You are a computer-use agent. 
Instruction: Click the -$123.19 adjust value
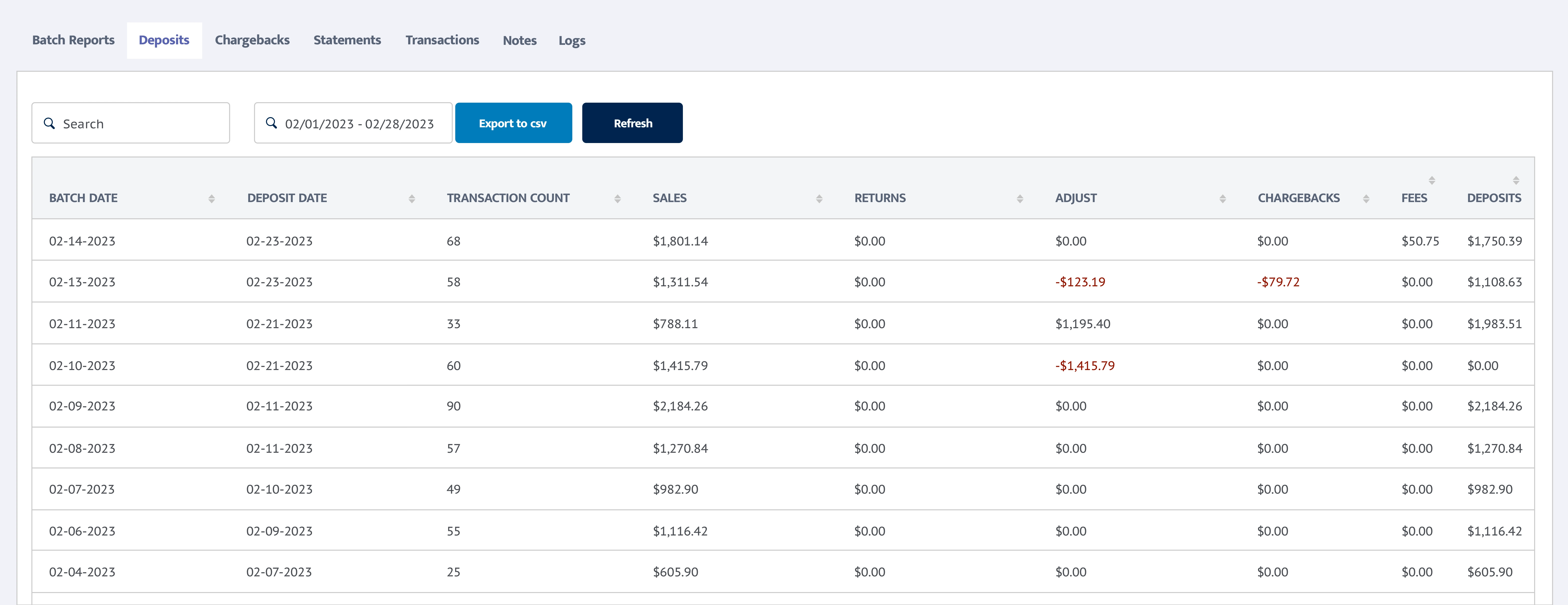coord(1080,282)
